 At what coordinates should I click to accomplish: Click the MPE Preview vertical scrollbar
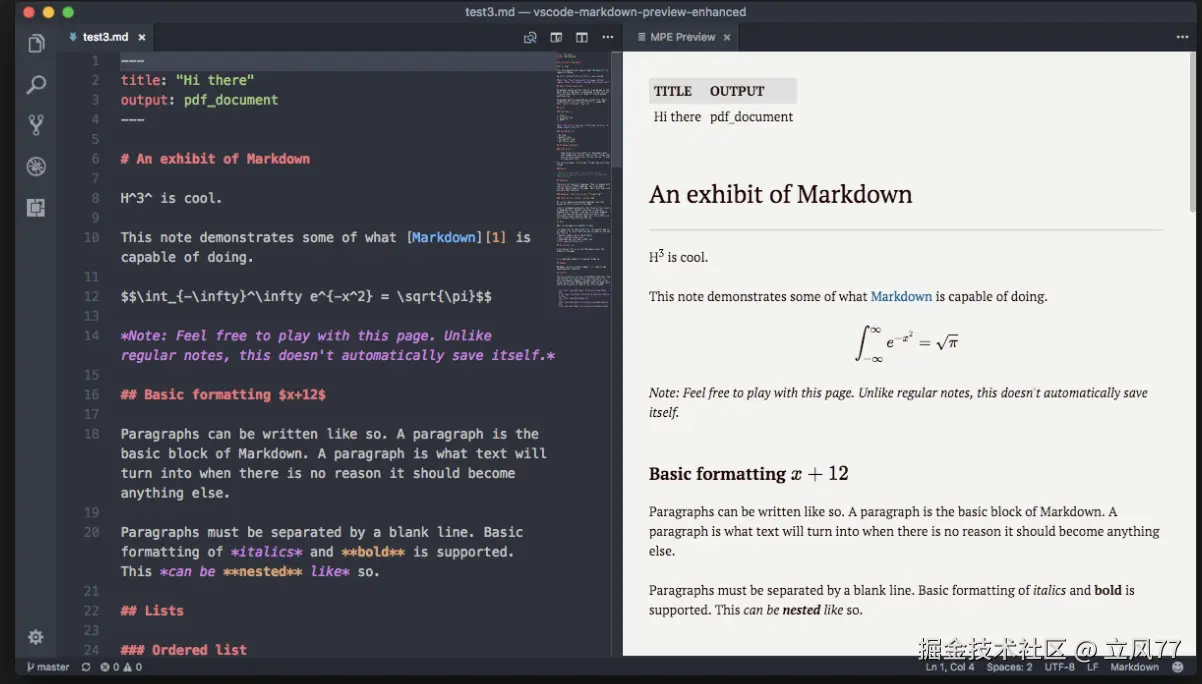pyautogui.click(x=1191, y=130)
